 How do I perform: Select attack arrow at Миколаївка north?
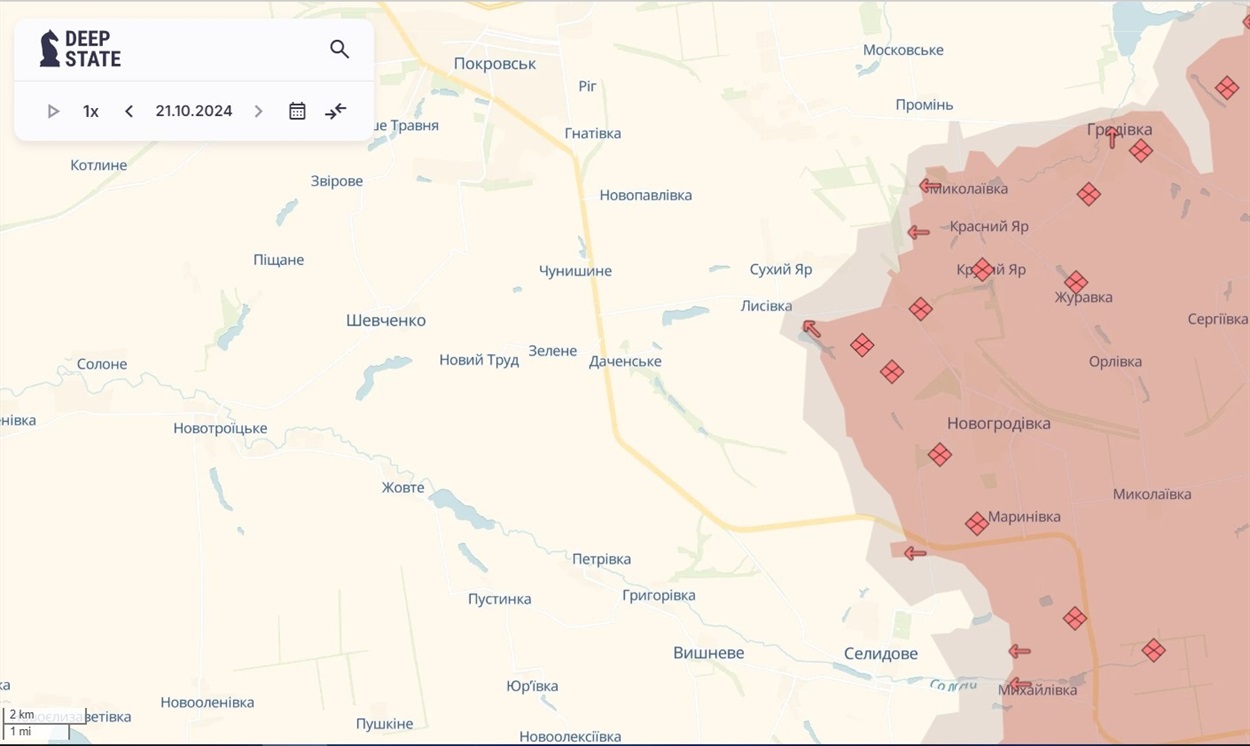coord(930,185)
